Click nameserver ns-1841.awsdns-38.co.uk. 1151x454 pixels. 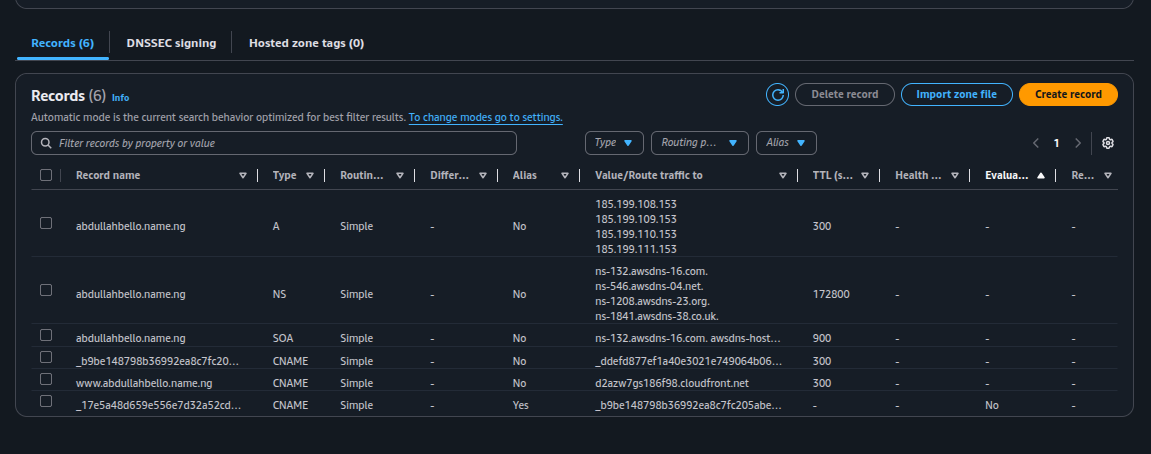pyautogui.click(x=657, y=317)
